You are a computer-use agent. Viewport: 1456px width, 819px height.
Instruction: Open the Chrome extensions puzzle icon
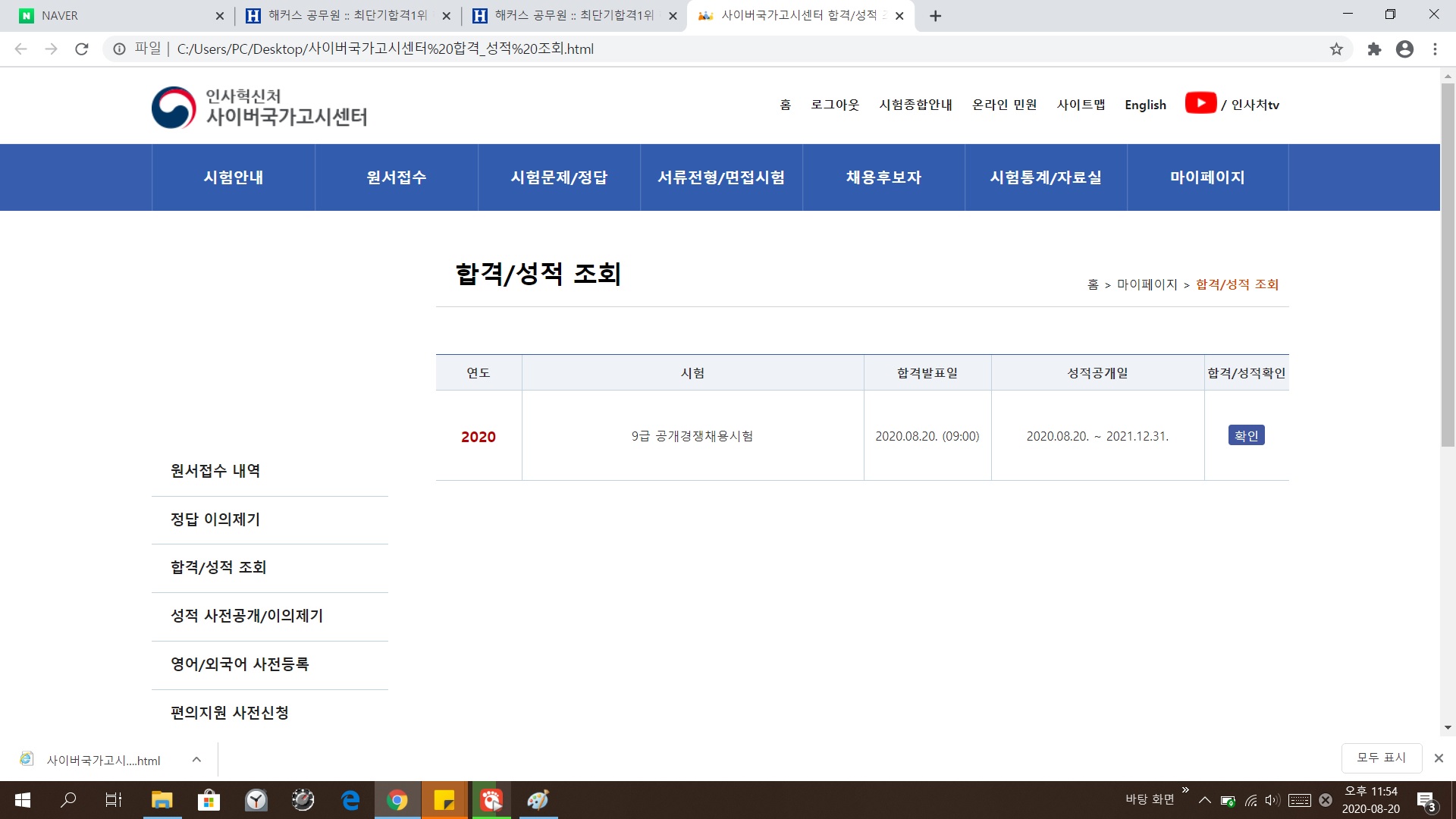tap(1374, 49)
